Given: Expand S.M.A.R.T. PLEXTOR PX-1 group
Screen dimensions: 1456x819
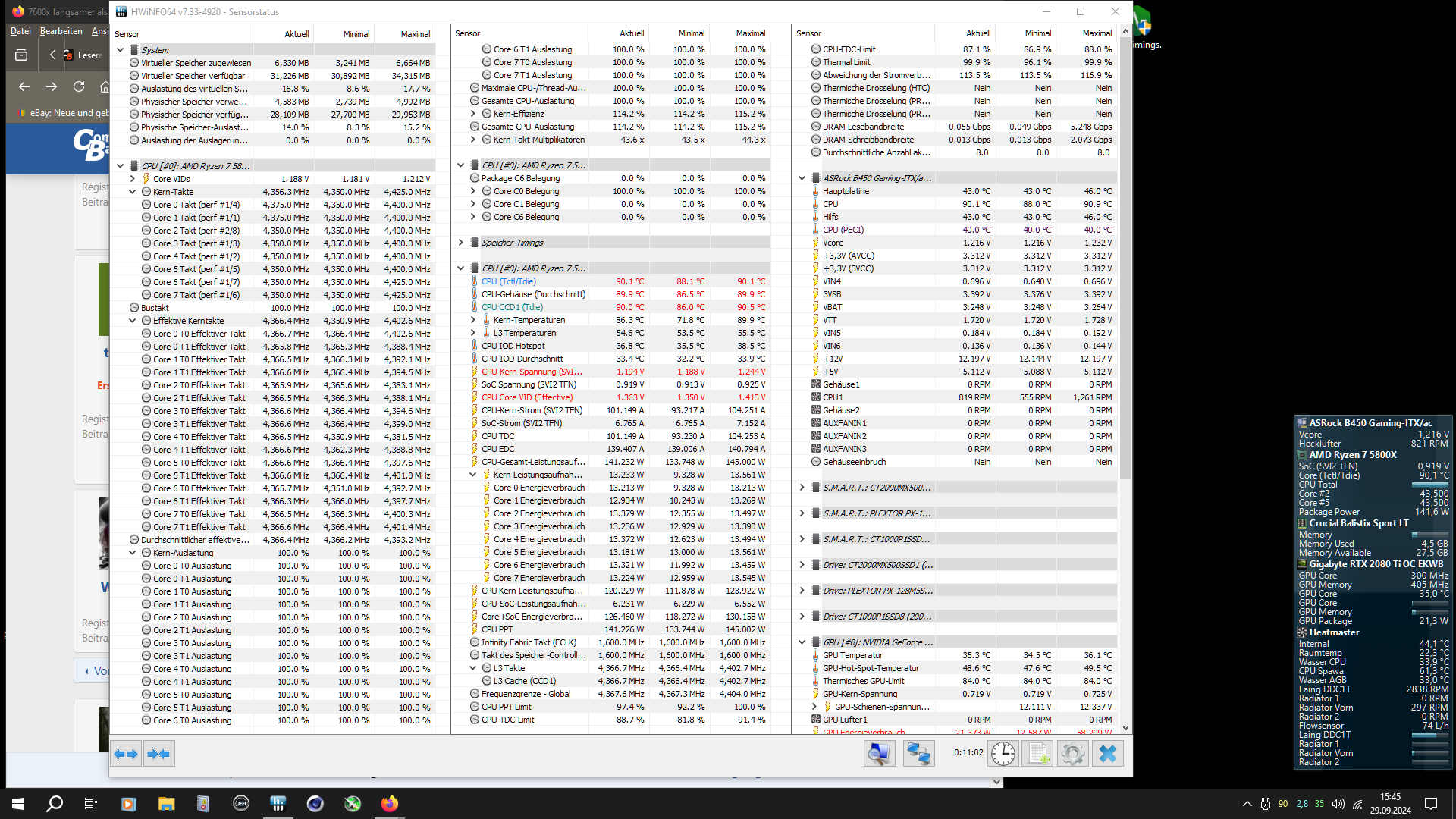Looking at the screenshot, I should 802,513.
